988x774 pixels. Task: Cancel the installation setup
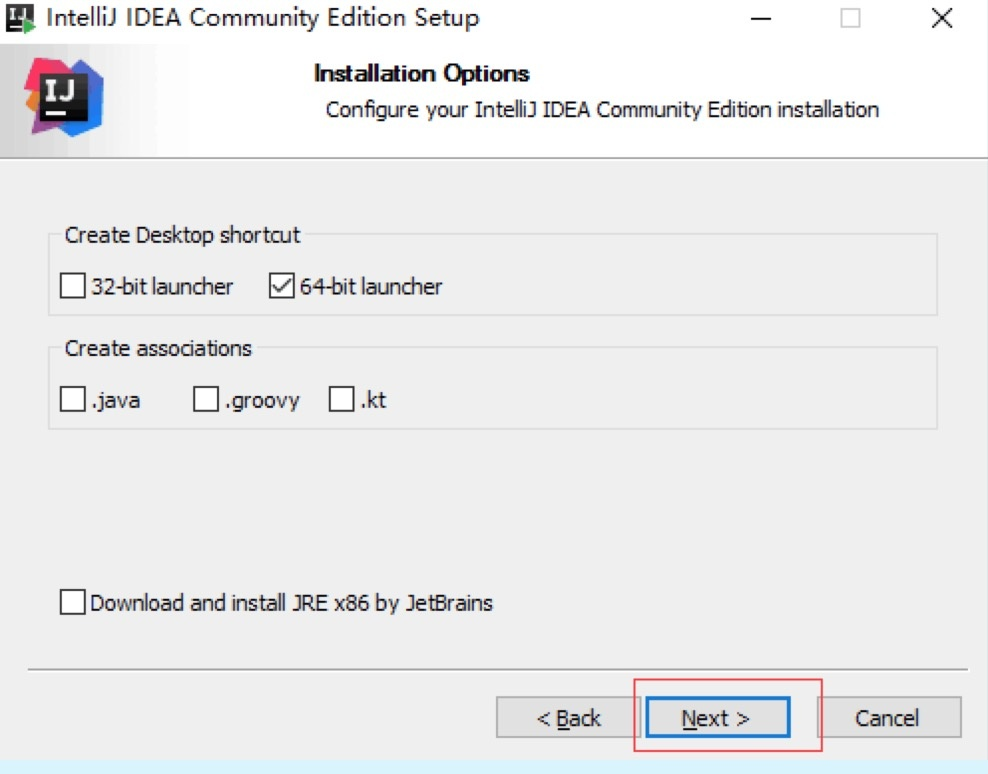coord(889,717)
